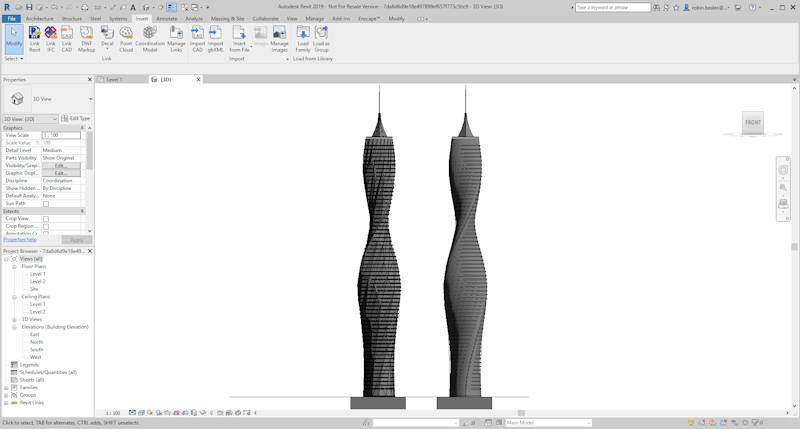
Task: Open the Properties help link
Action: 20,240
